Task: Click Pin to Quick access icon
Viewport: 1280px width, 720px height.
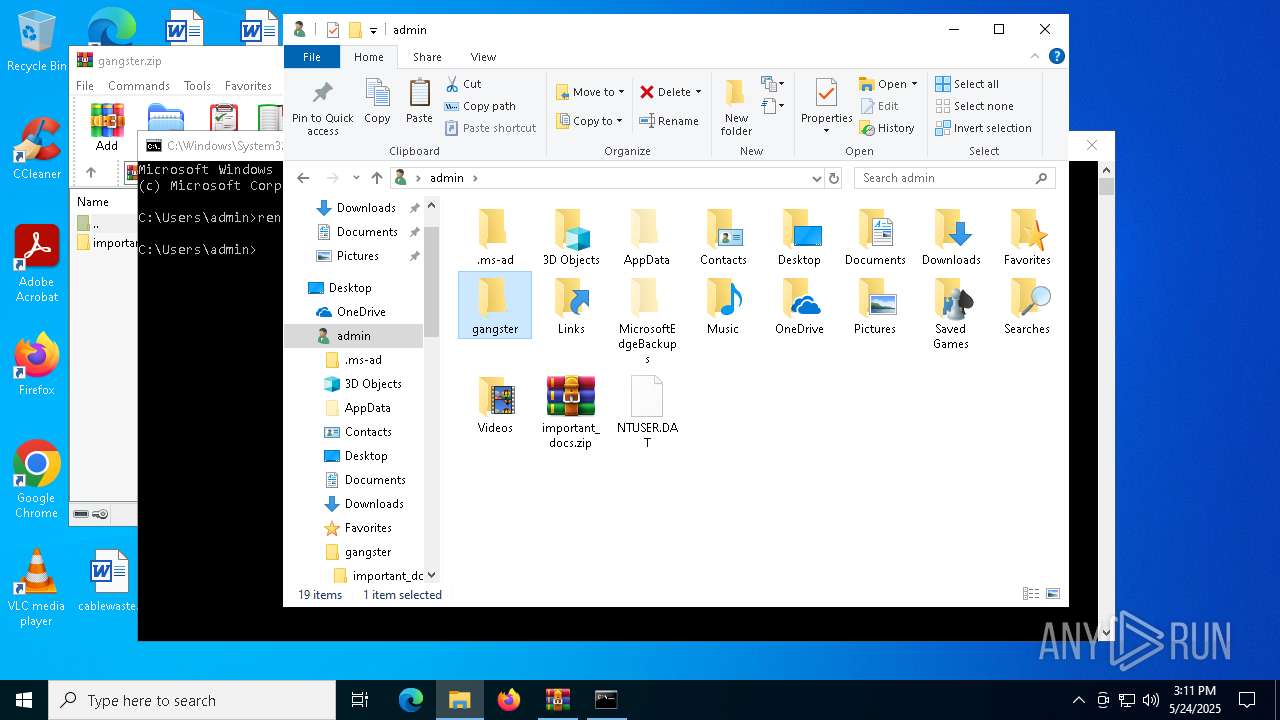Action: [322, 108]
